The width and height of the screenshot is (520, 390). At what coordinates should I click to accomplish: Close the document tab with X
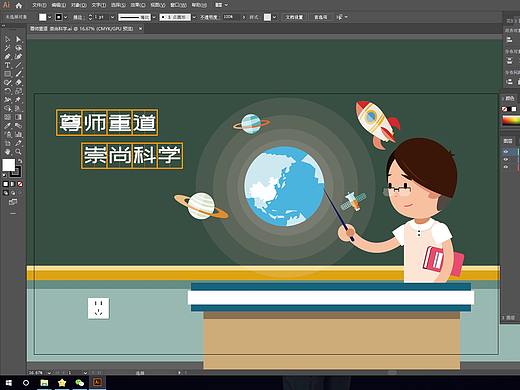140,29
